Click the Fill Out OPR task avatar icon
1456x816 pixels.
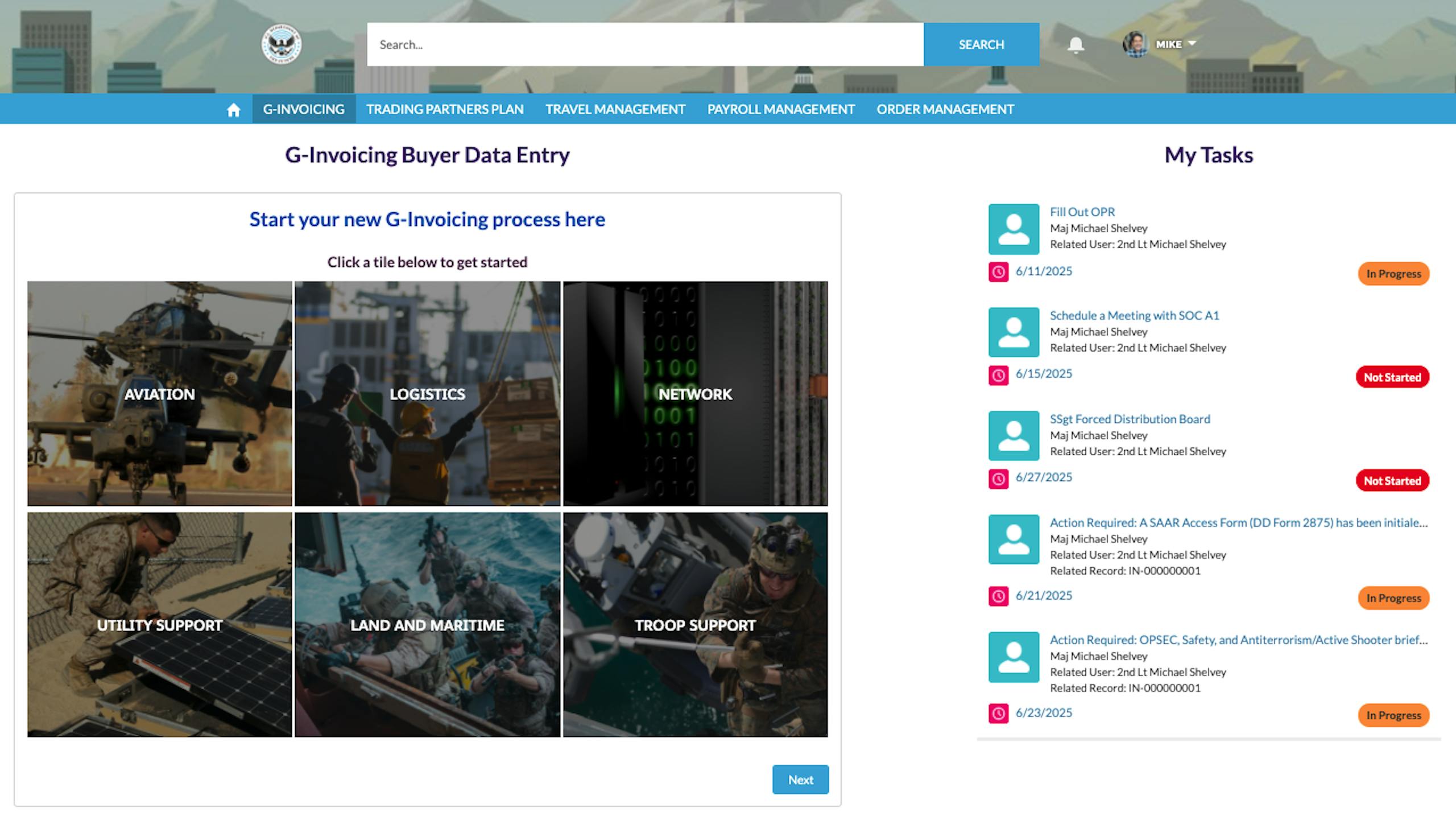[1014, 229]
